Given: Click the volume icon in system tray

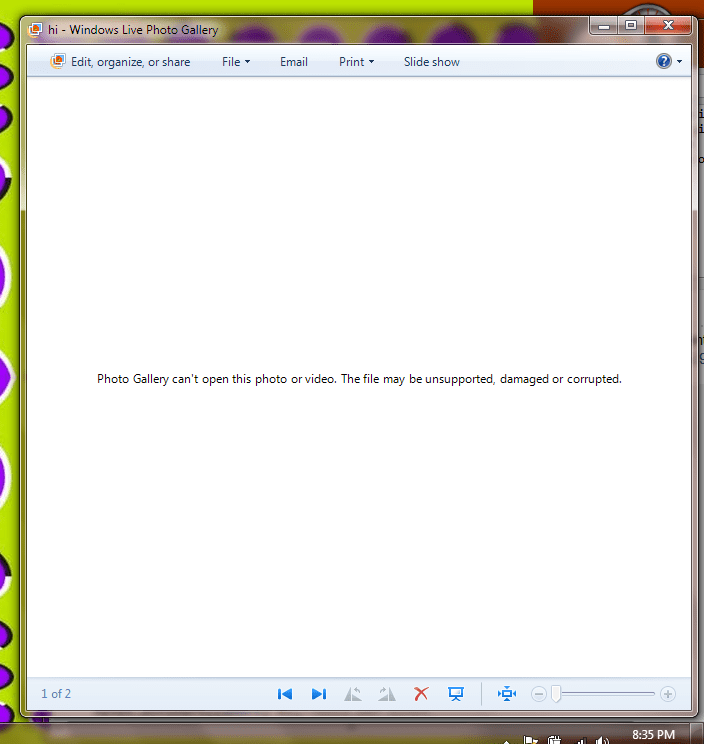Looking at the screenshot, I should [x=602, y=740].
